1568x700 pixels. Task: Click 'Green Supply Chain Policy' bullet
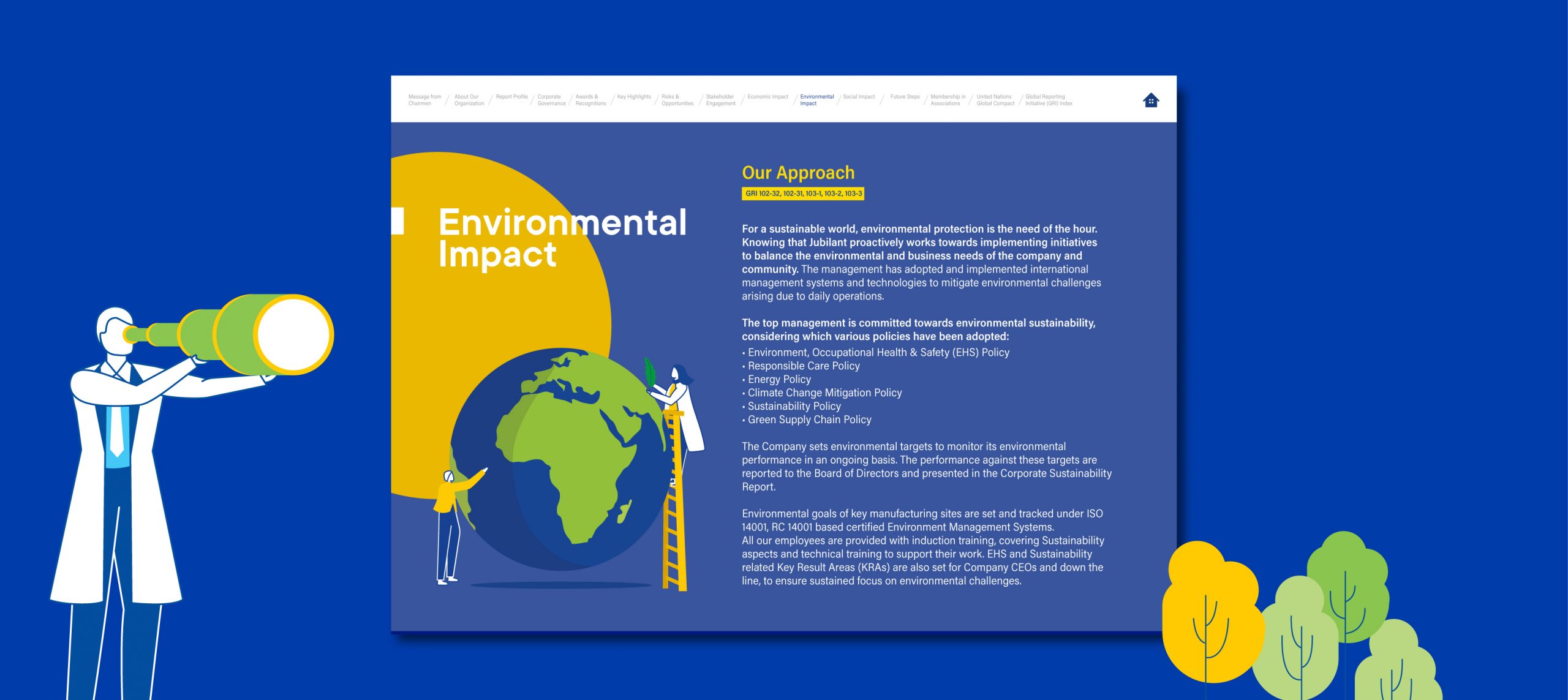[x=809, y=420]
